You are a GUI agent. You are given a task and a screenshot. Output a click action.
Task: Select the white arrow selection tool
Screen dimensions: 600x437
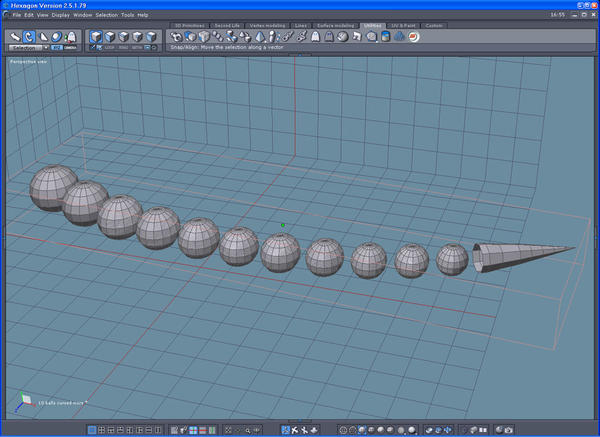click(15, 37)
